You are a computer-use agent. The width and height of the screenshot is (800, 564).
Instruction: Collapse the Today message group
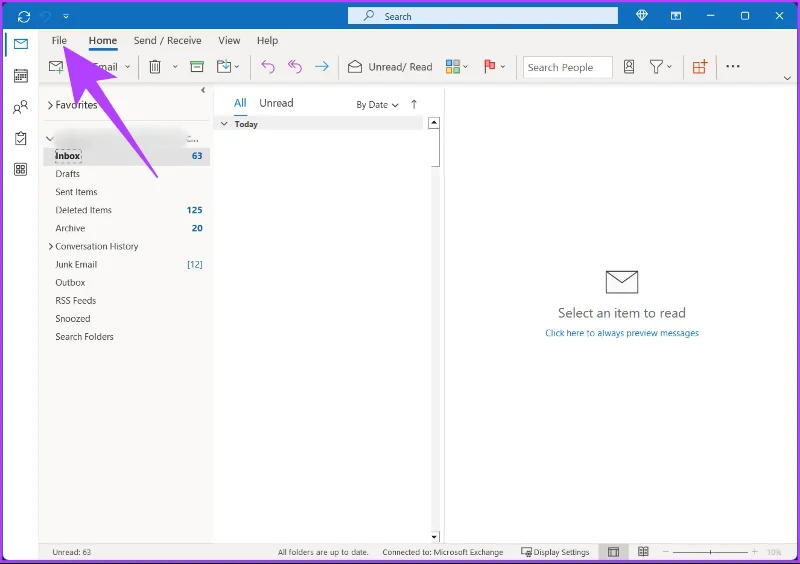point(224,124)
